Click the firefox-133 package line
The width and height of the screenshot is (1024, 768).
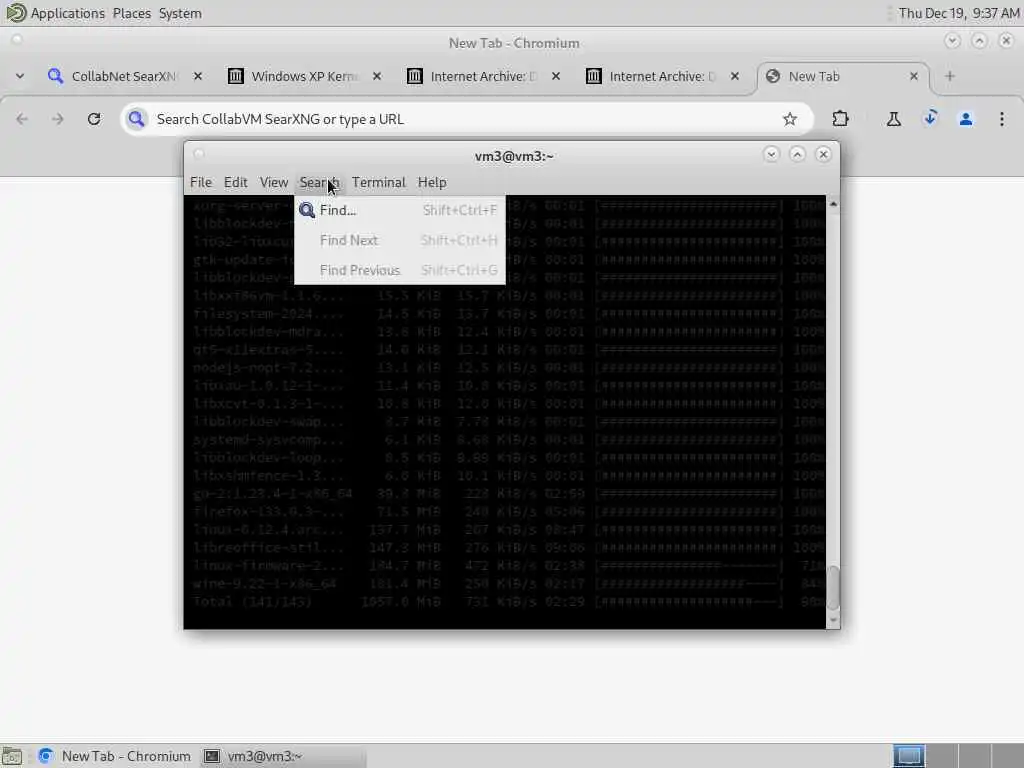(x=509, y=511)
